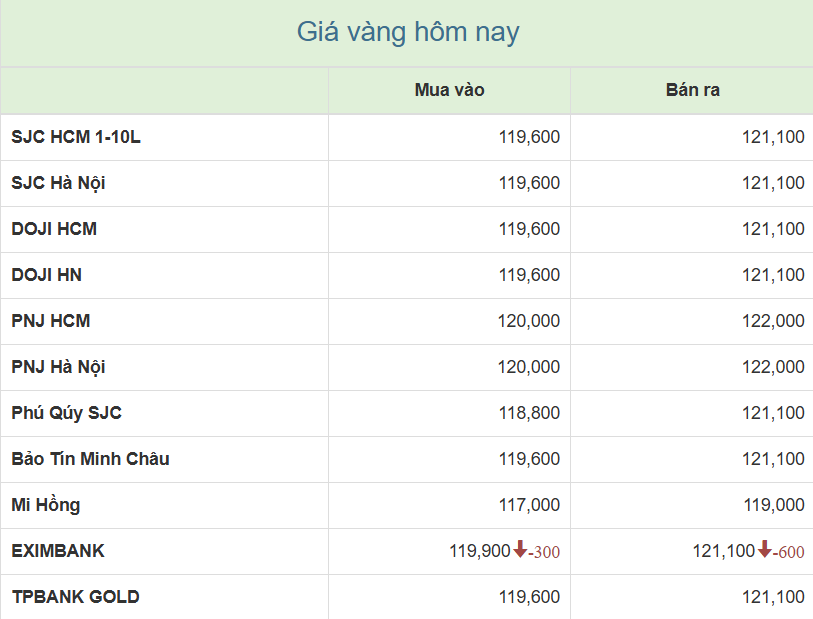Viewport: 813px width, 619px height.
Task: Click the -600 change in EXIMBANK row
Action: (790, 552)
